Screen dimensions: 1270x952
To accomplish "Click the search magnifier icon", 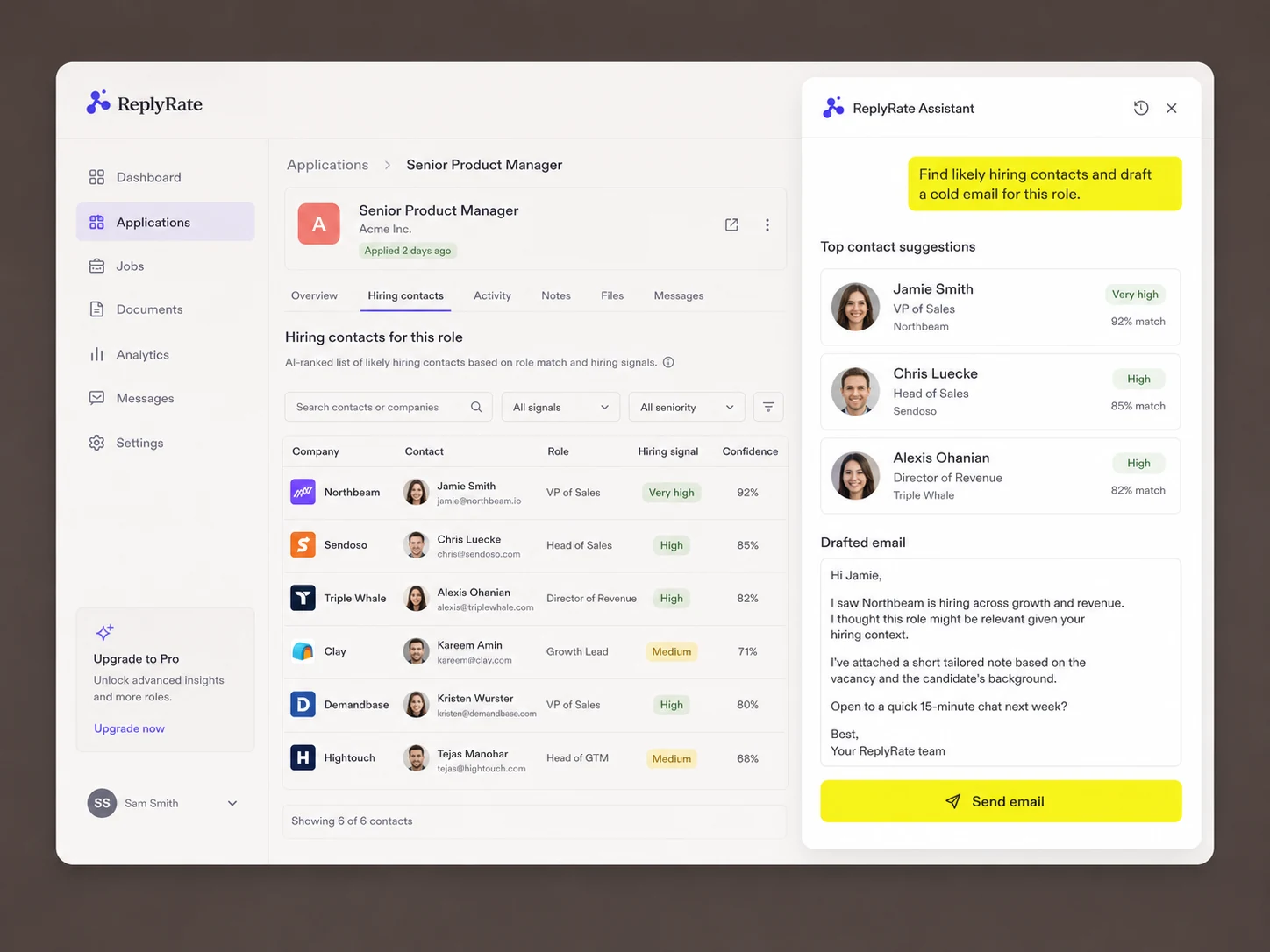I will point(476,407).
